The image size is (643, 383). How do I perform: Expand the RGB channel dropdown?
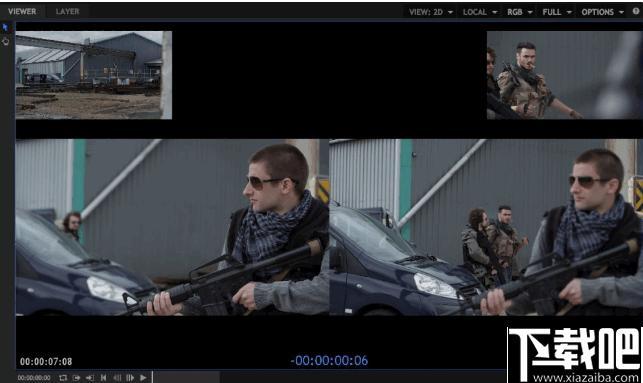point(520,12)
